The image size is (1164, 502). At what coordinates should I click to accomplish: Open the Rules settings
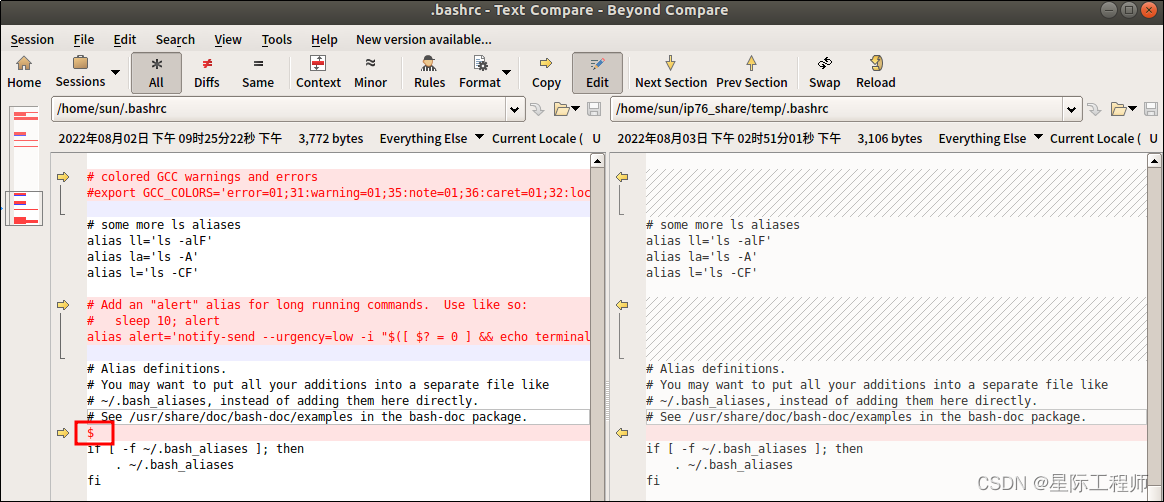pyautogui.click(x=429, y=72)
